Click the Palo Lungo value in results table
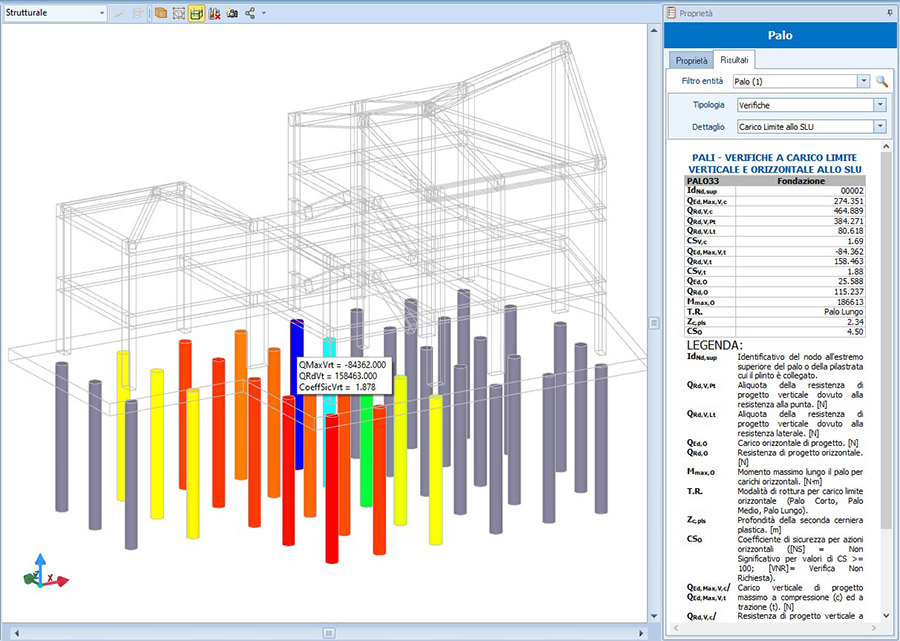The width and height of the screenshot is (900, 641). (843, 312)
